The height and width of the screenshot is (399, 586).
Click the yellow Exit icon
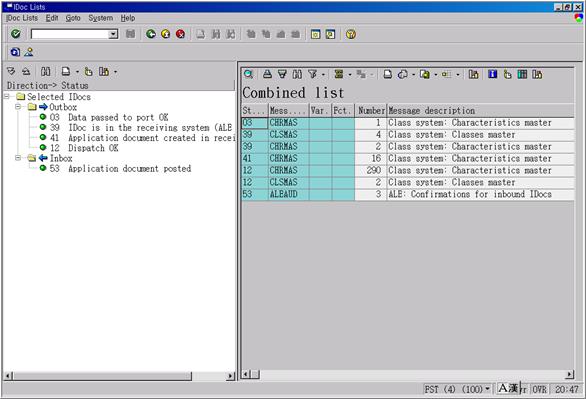click(166, 34)
